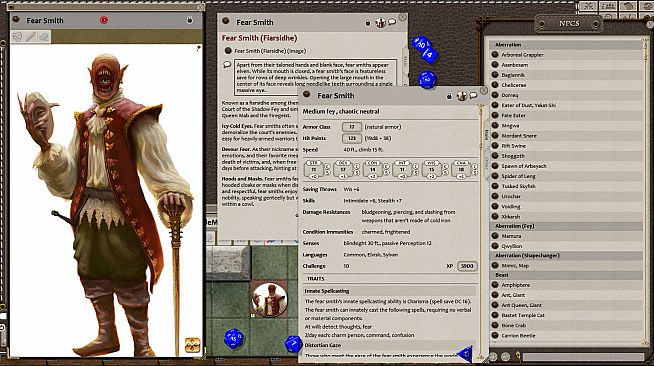Image resolution: width=654 pixels, height=366 pixels.
Task: Click the link icon of Fear Smith stat window
Action: 307,95
